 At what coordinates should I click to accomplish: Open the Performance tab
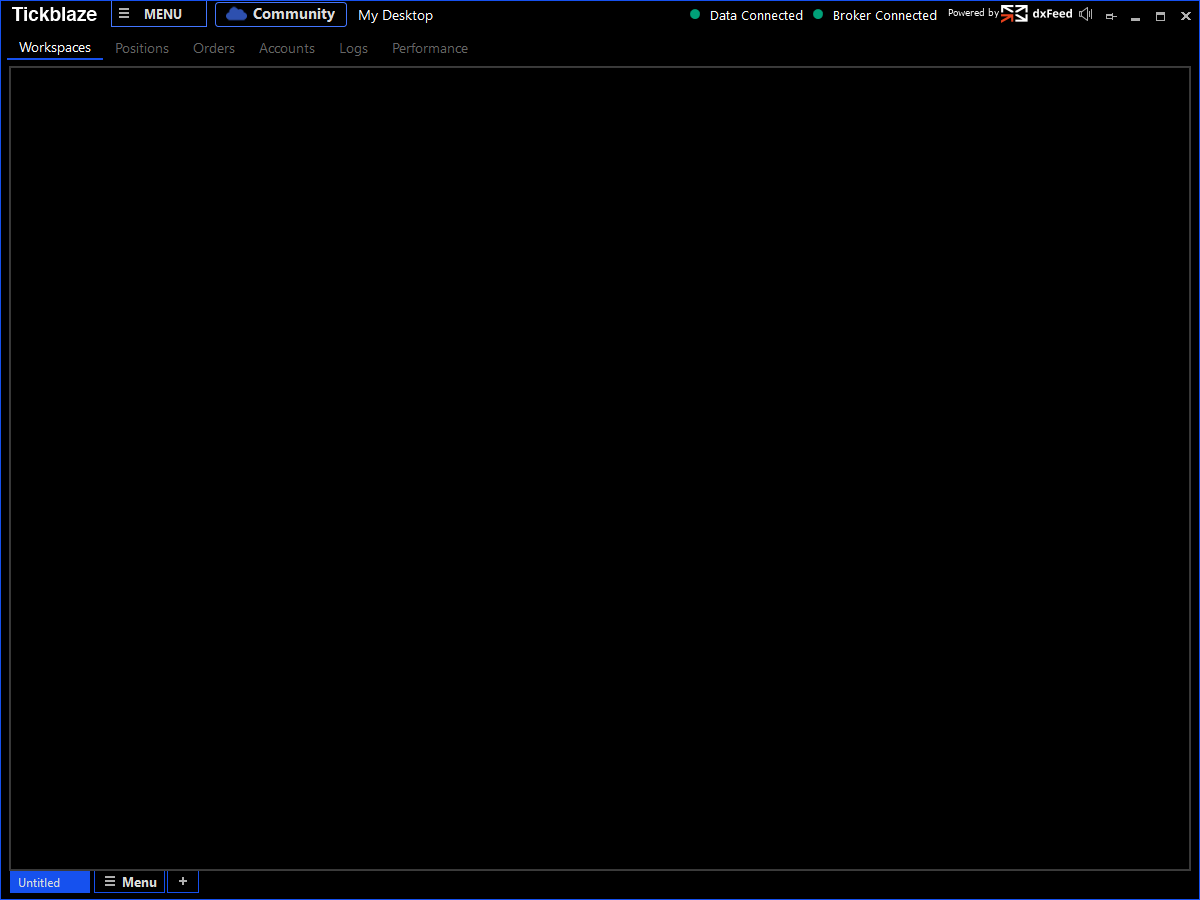click(430, 48)
